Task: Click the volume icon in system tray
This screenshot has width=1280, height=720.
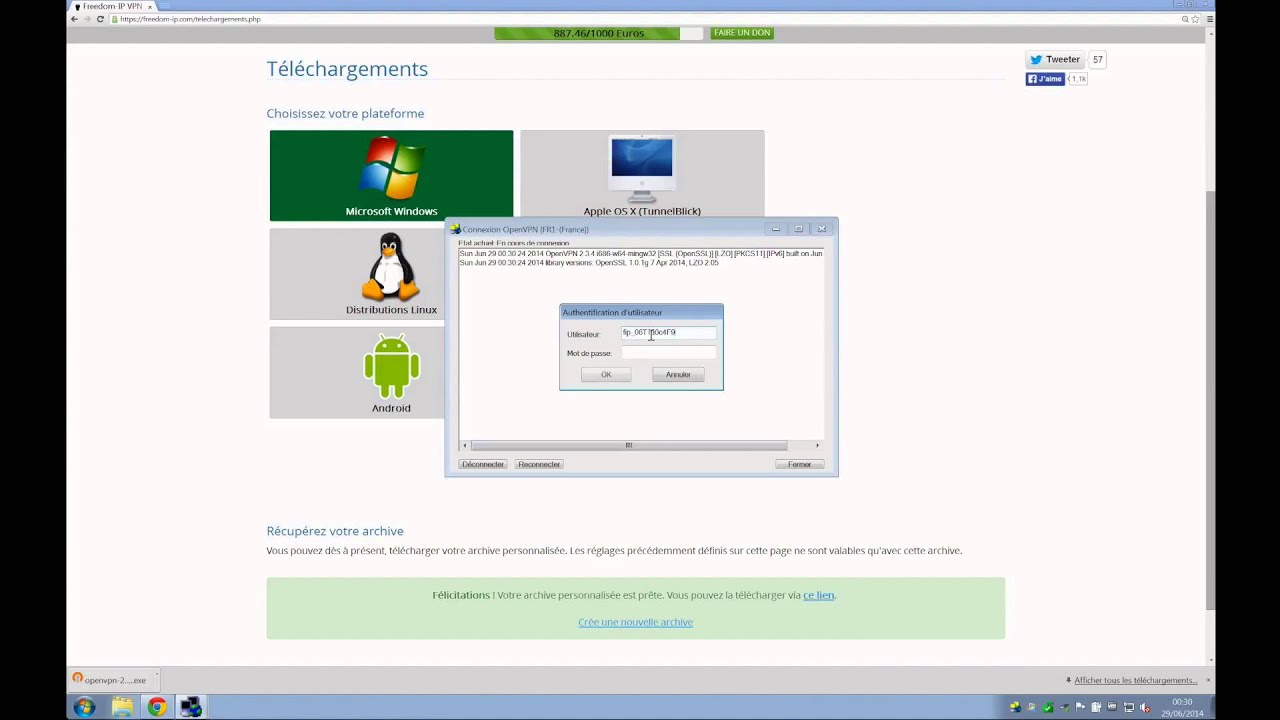Action: click(x=1144, y=708)
